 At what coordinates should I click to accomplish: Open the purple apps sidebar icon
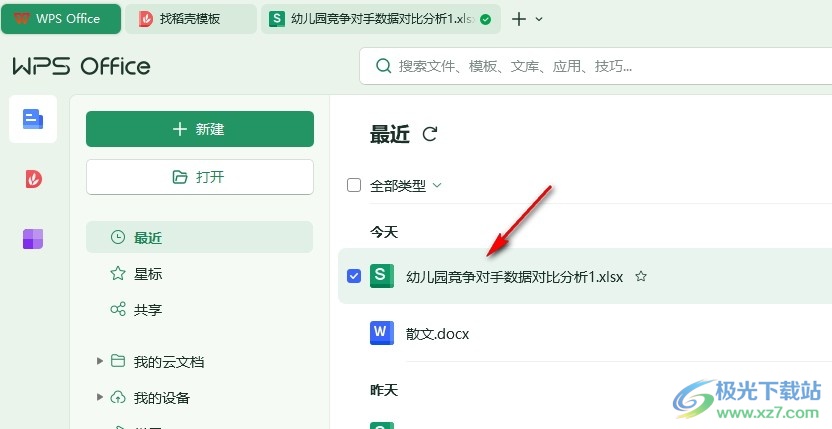pyautogui.click(x=33, y=239)
